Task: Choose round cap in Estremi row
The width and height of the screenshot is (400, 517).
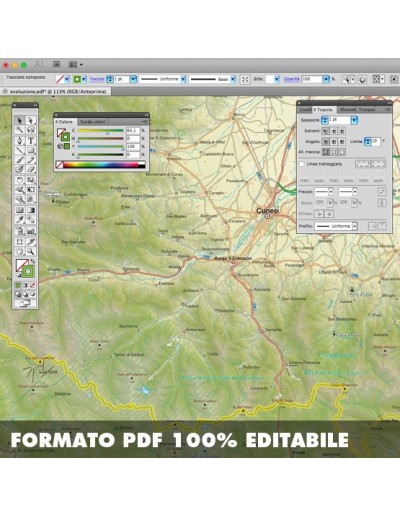Action: (334, 131)
